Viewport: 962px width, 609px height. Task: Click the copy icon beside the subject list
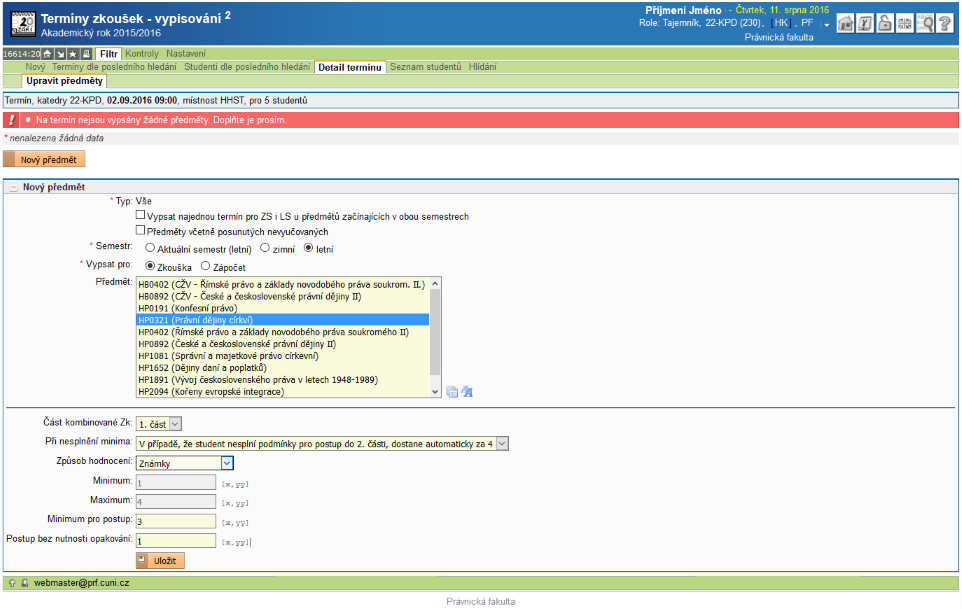[x=452, y=392]
